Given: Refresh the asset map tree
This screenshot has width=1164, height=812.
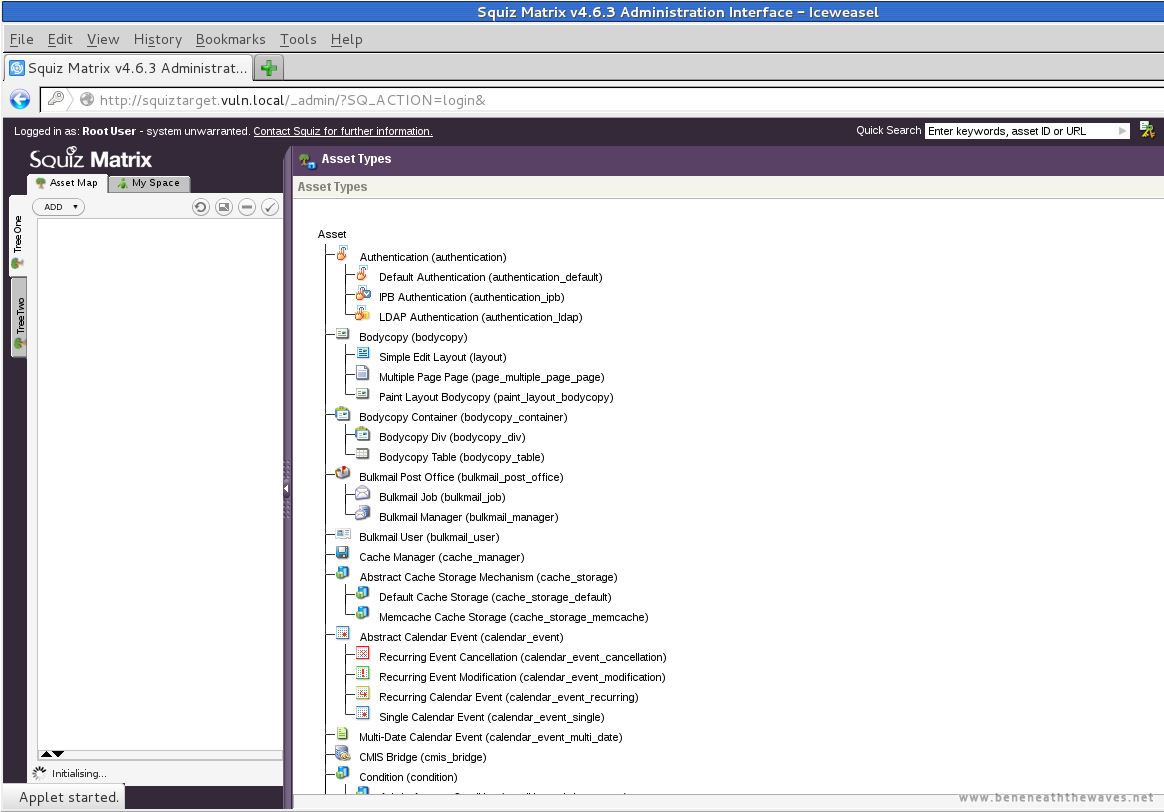Looking at the screenshot, I should [200, 207].
